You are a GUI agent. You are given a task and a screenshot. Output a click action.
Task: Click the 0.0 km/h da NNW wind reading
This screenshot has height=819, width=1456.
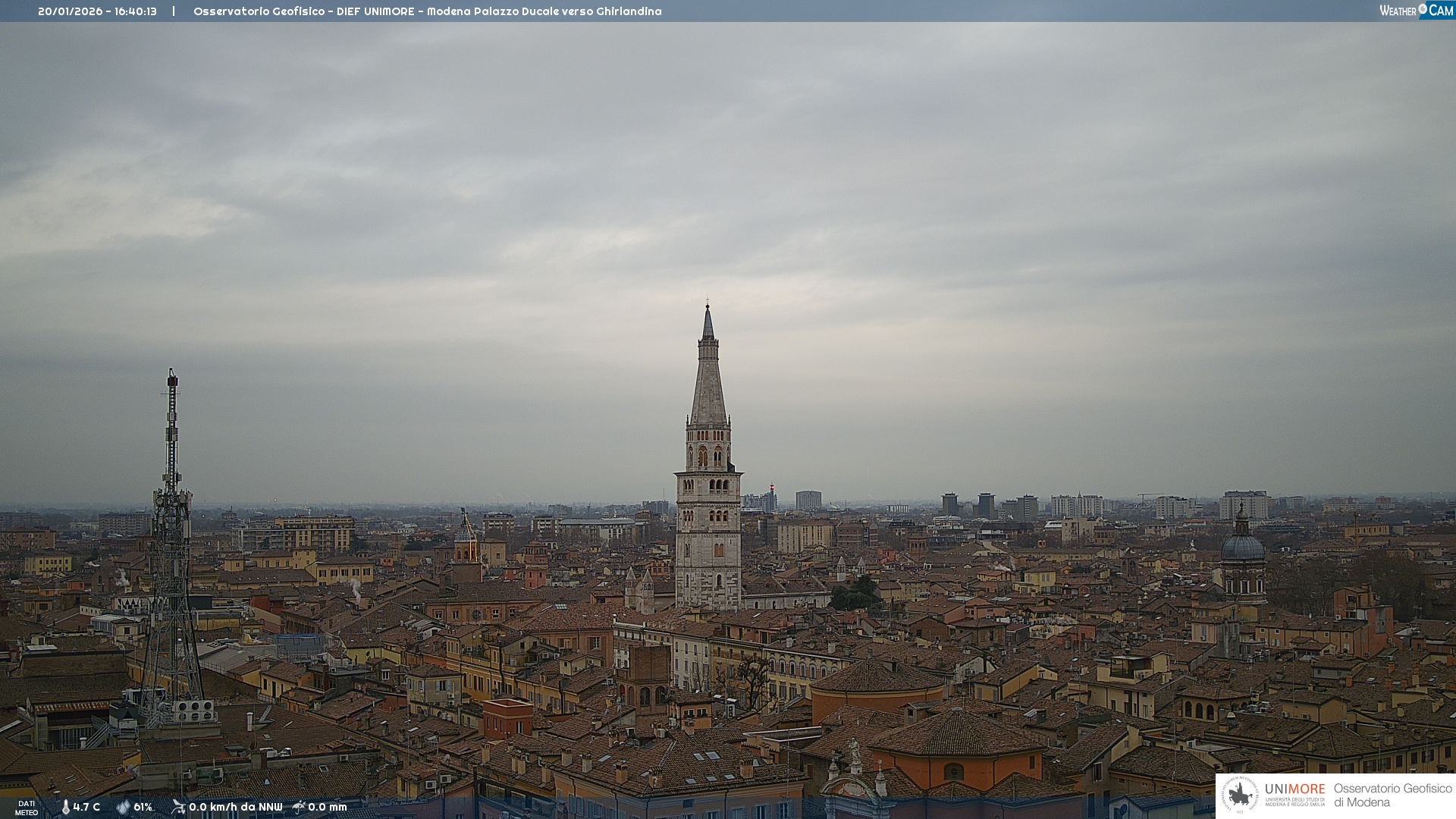[235, 807]
